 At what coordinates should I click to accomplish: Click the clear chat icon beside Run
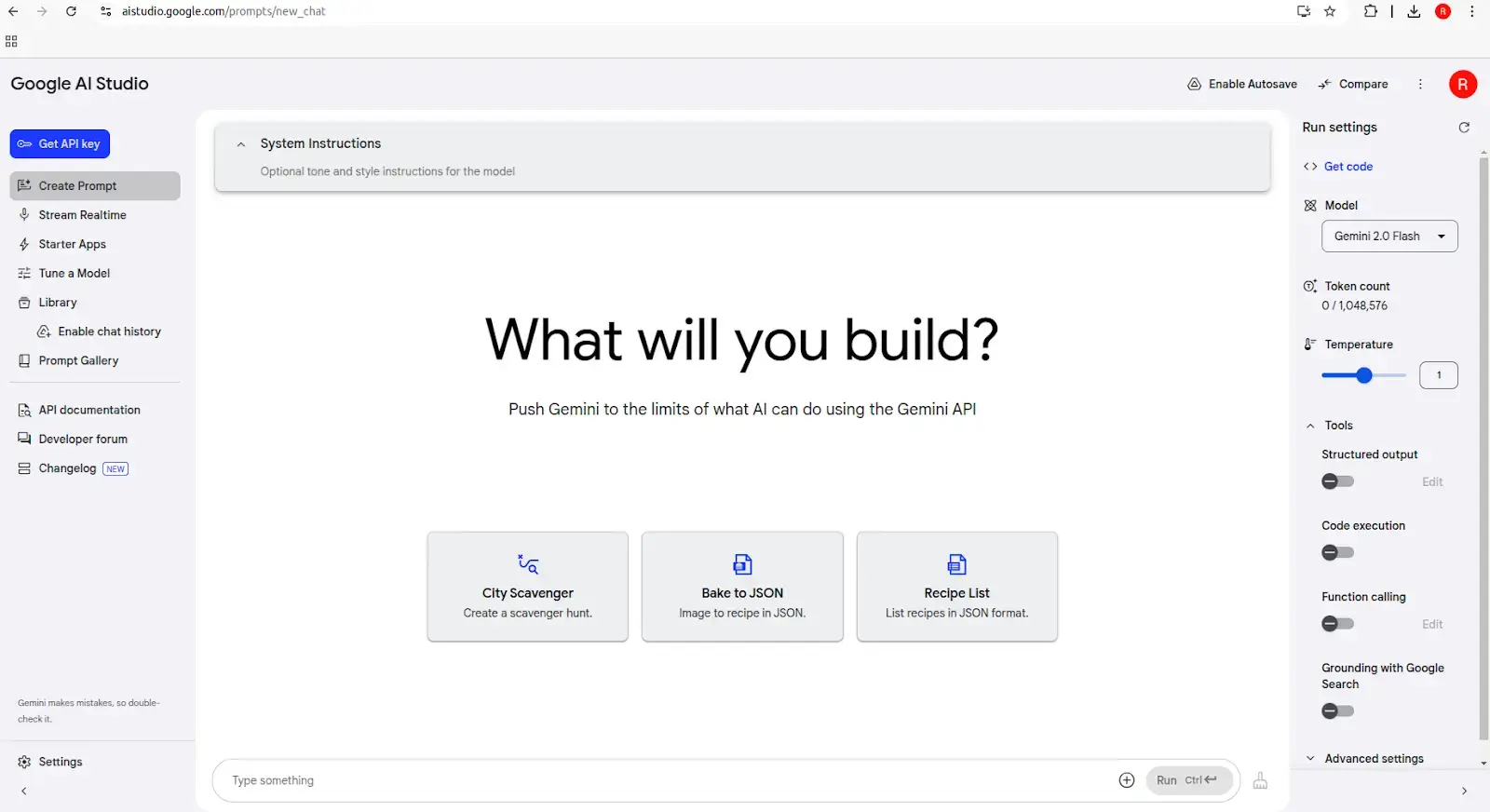1260,780
